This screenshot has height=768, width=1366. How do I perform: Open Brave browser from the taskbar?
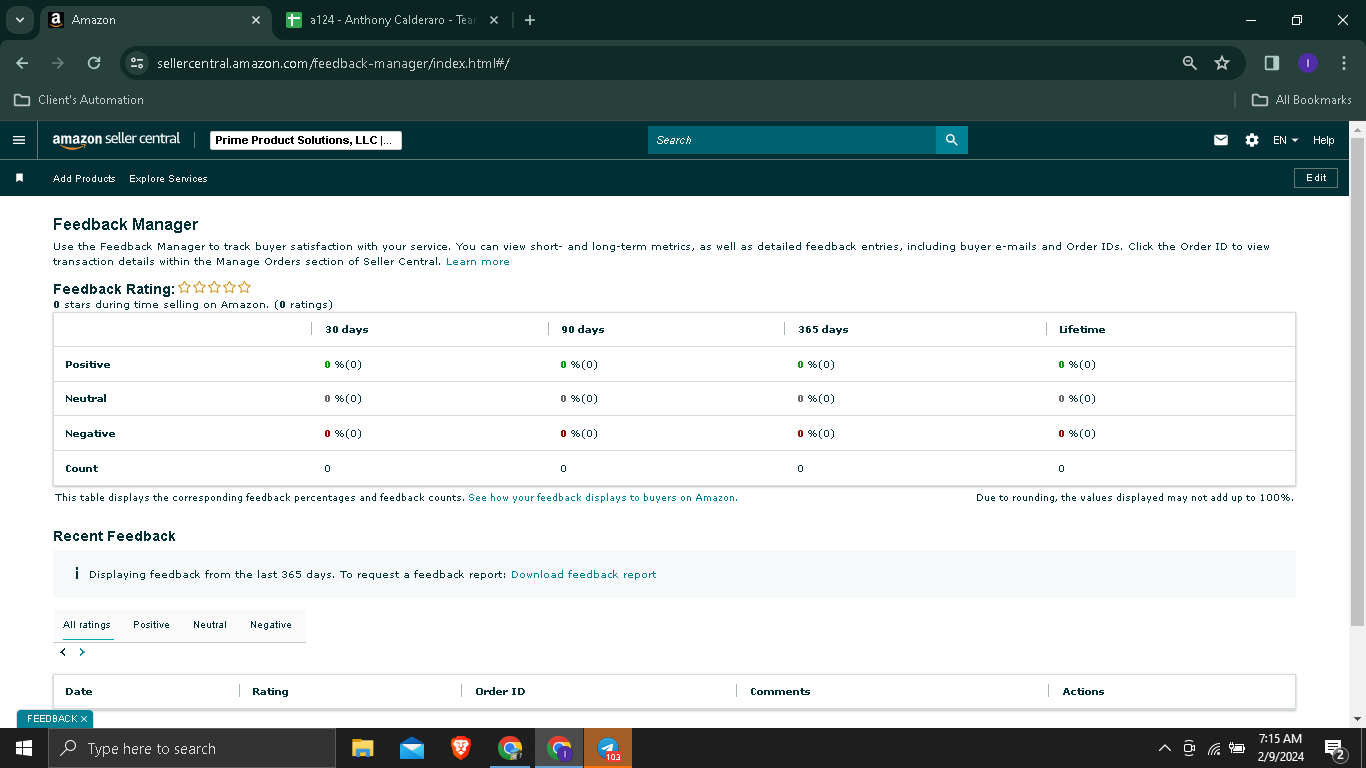point(461,748)
